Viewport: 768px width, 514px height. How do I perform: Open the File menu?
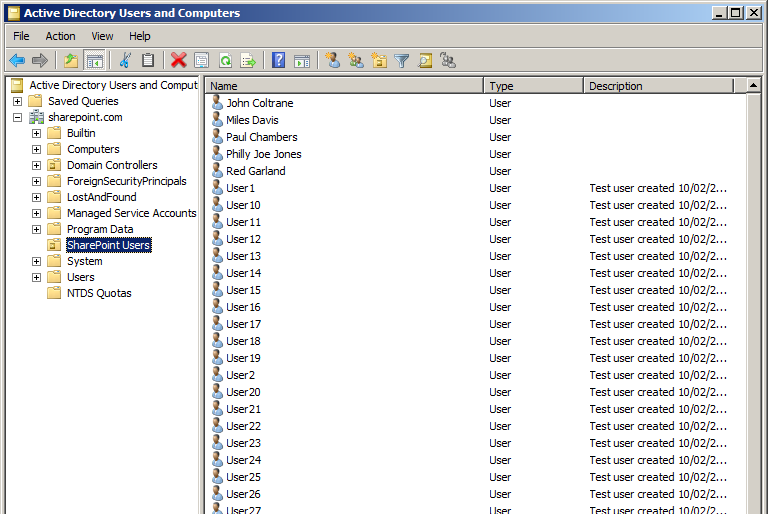[x=21, y=36]
